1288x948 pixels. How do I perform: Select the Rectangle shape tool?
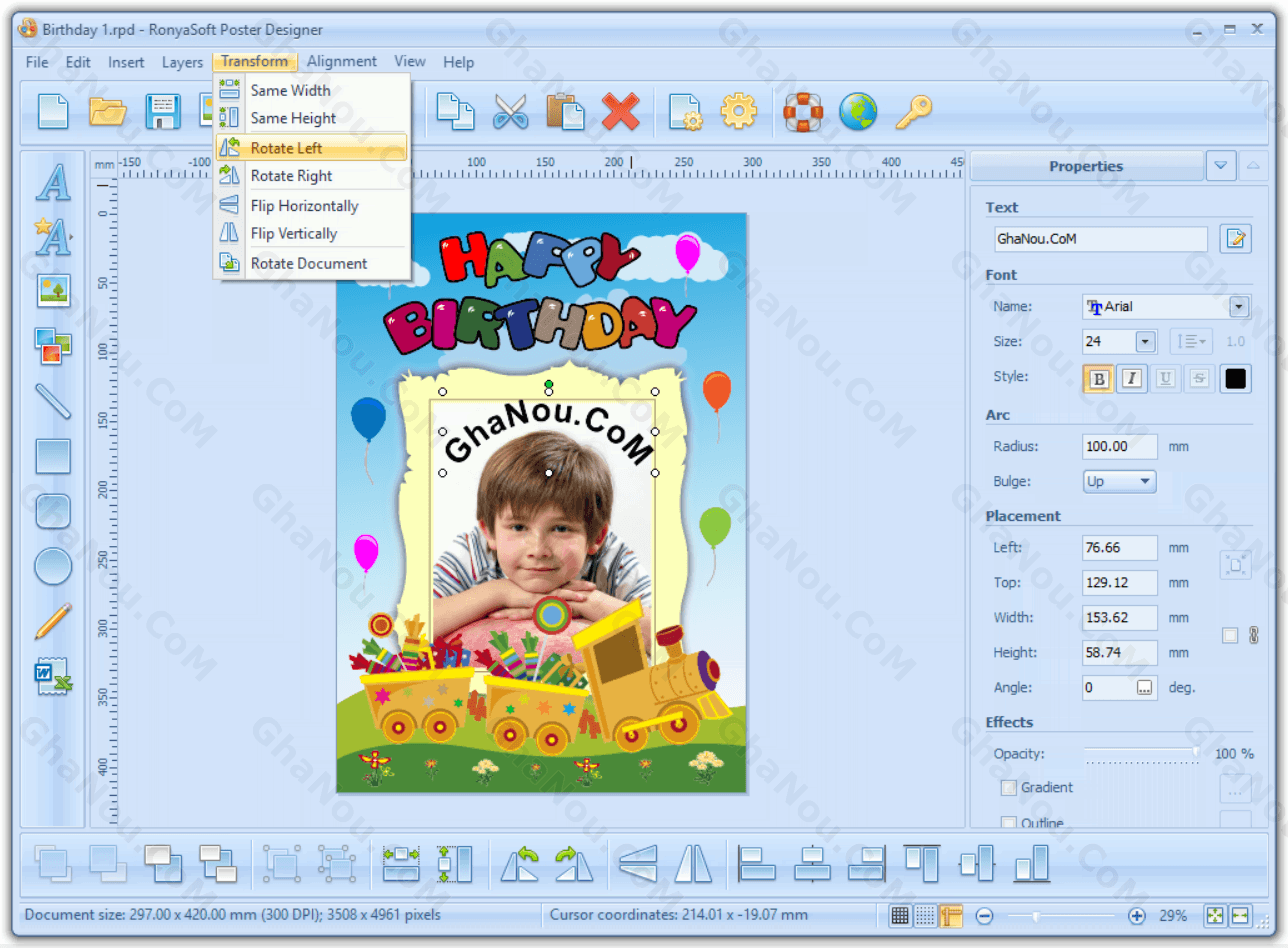click(x=53, y=456)
